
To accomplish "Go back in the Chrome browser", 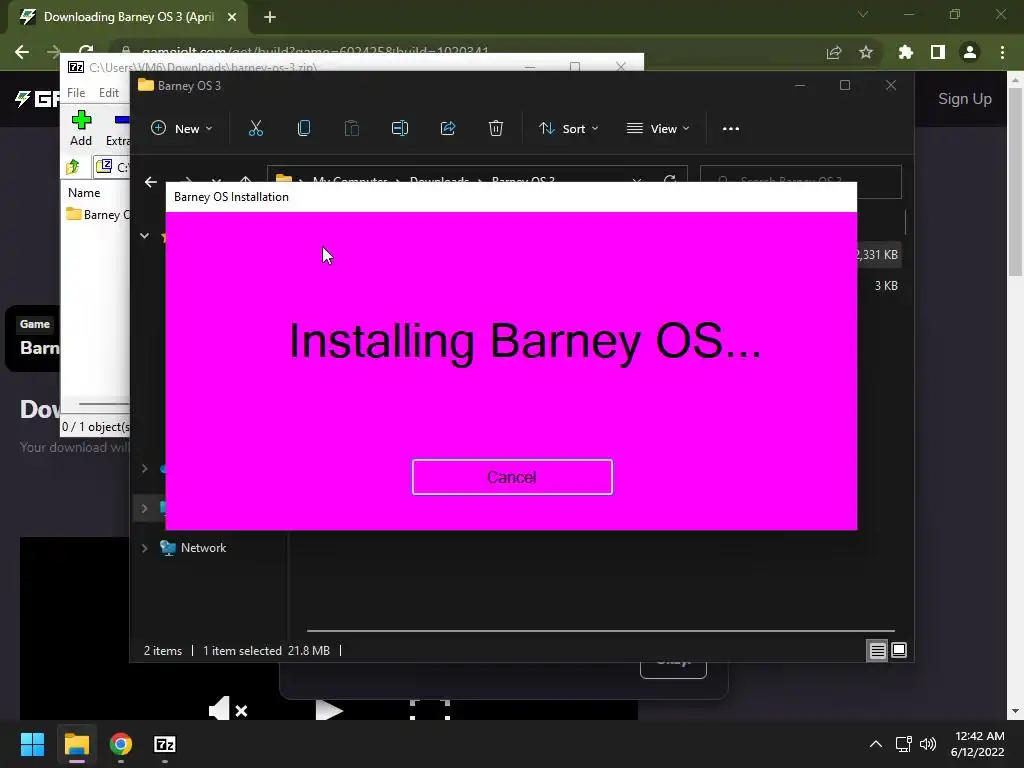I will tap(22, 52).
